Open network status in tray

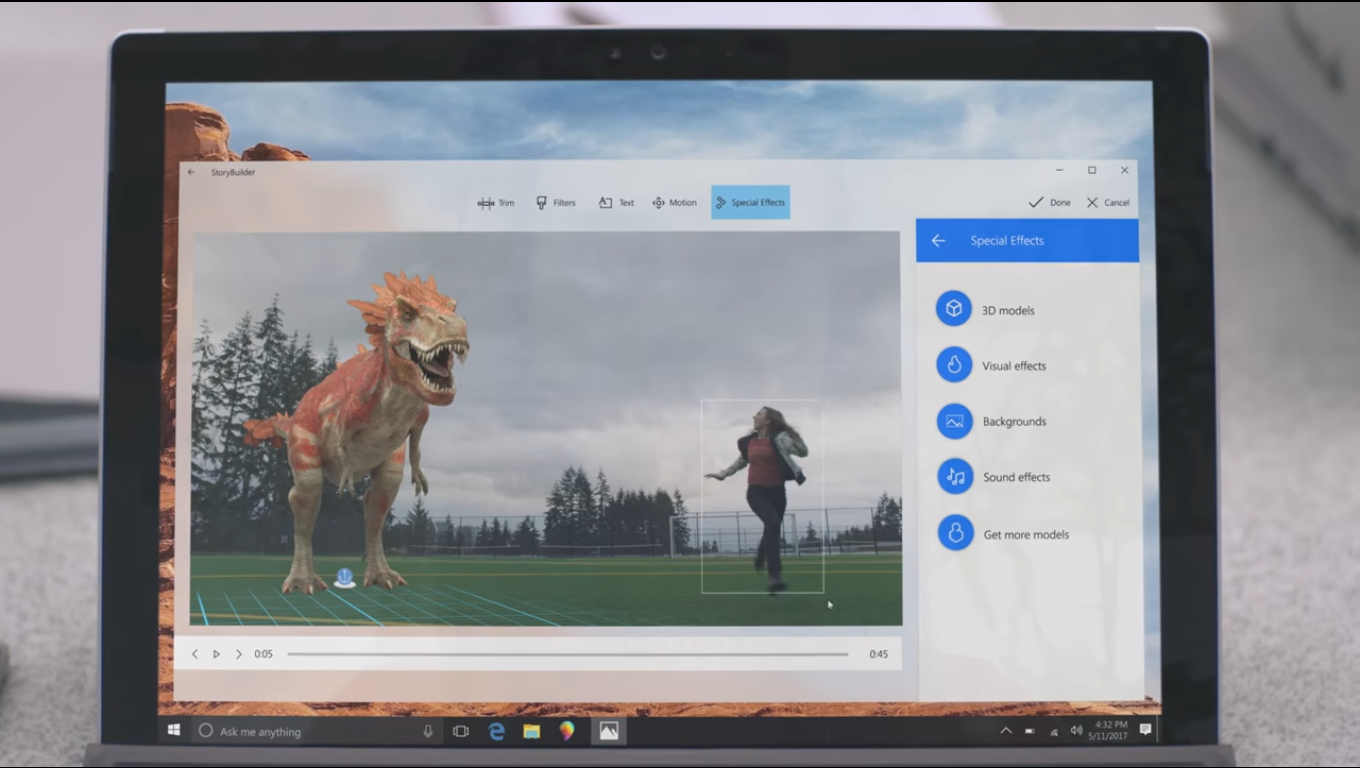1053,731
